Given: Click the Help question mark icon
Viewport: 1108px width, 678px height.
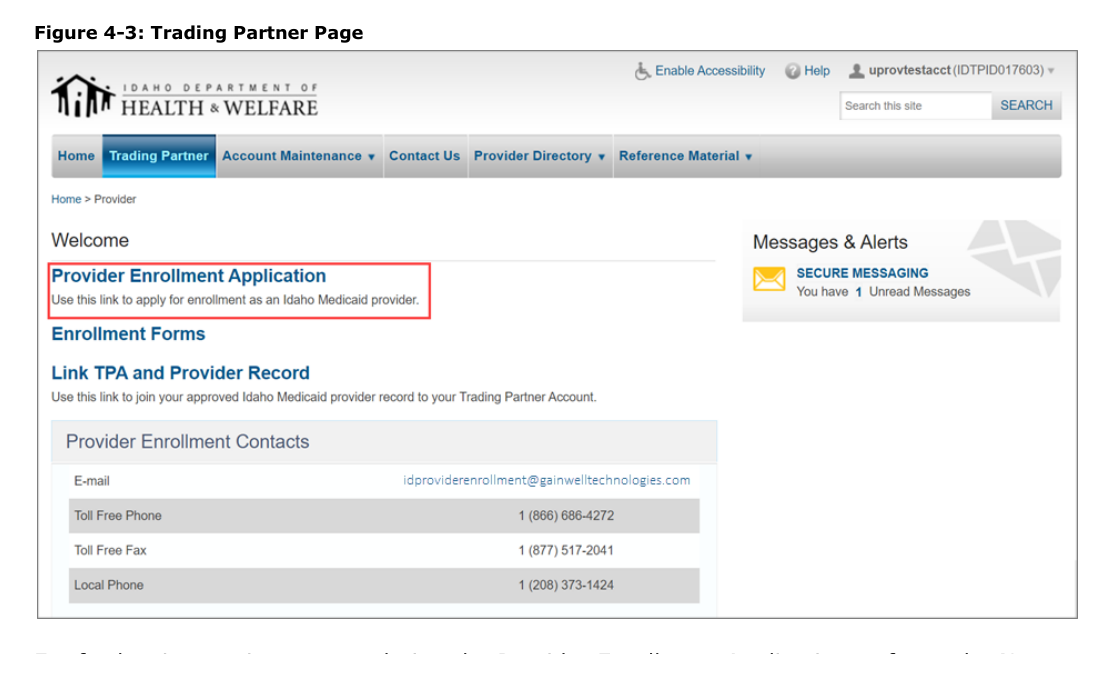Looking at the screenshot, I should (x=792, y=71).
